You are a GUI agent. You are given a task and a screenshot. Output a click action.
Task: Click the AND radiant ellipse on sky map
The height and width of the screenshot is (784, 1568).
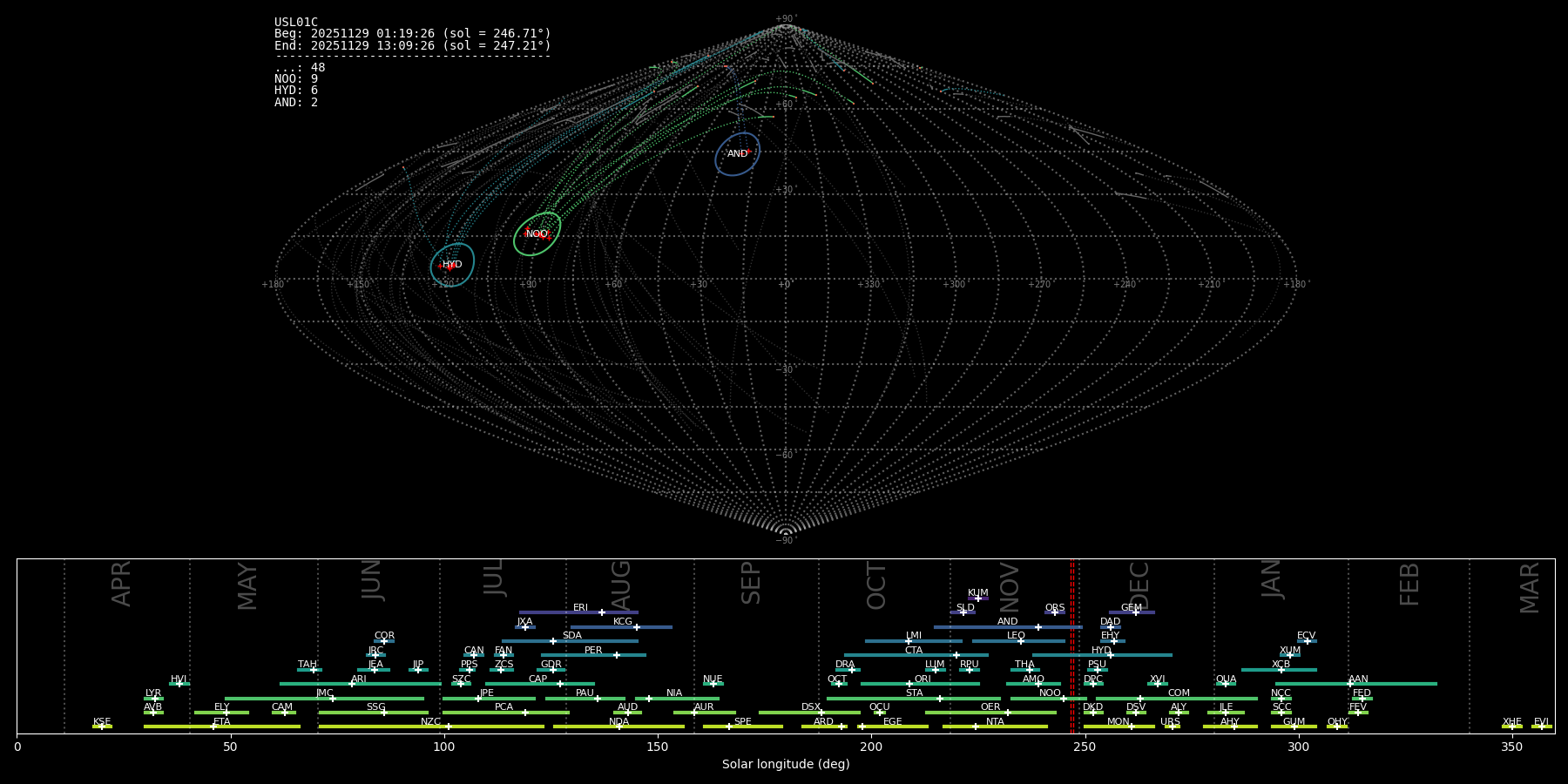point(737,154)
